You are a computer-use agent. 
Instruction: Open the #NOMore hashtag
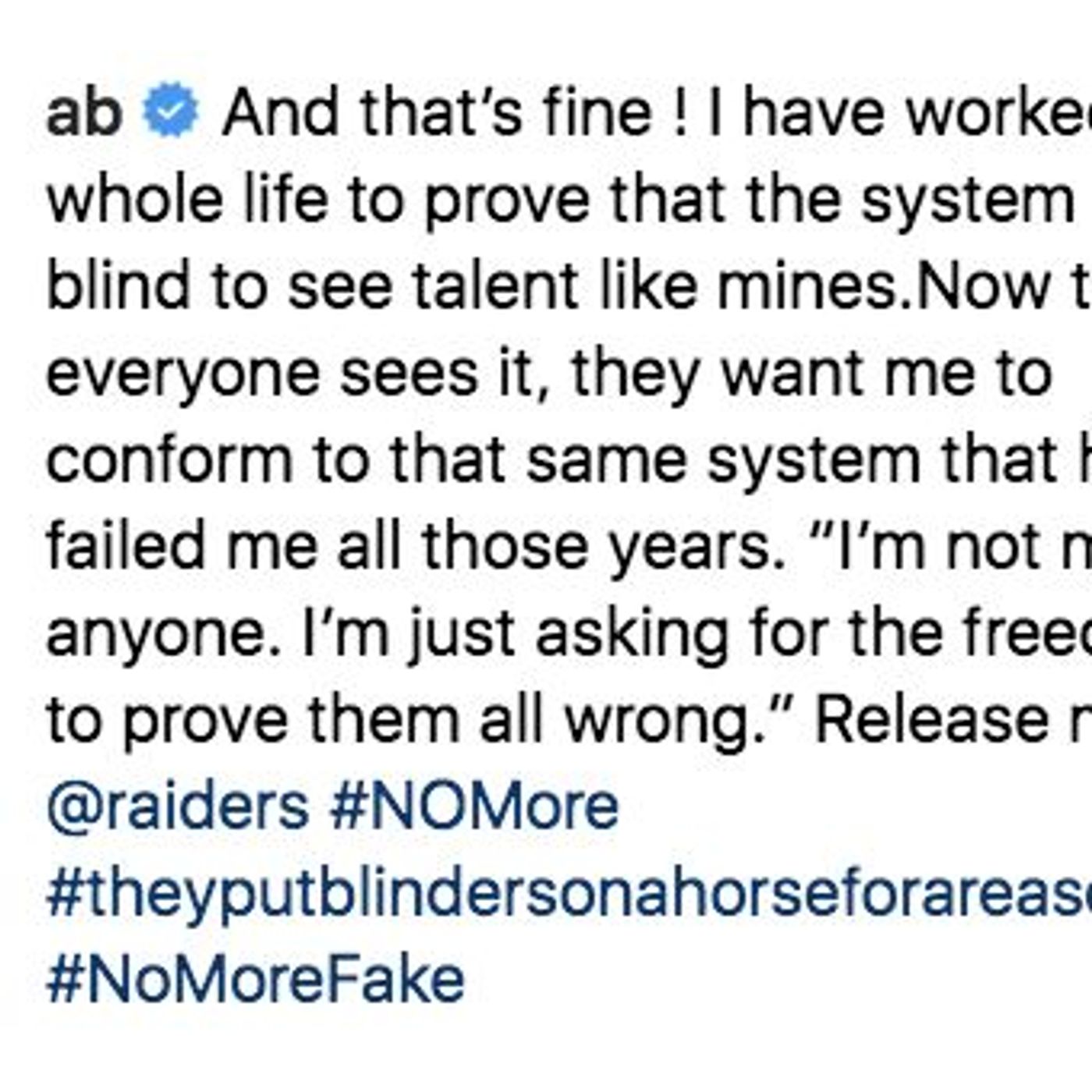coord(474,807)
